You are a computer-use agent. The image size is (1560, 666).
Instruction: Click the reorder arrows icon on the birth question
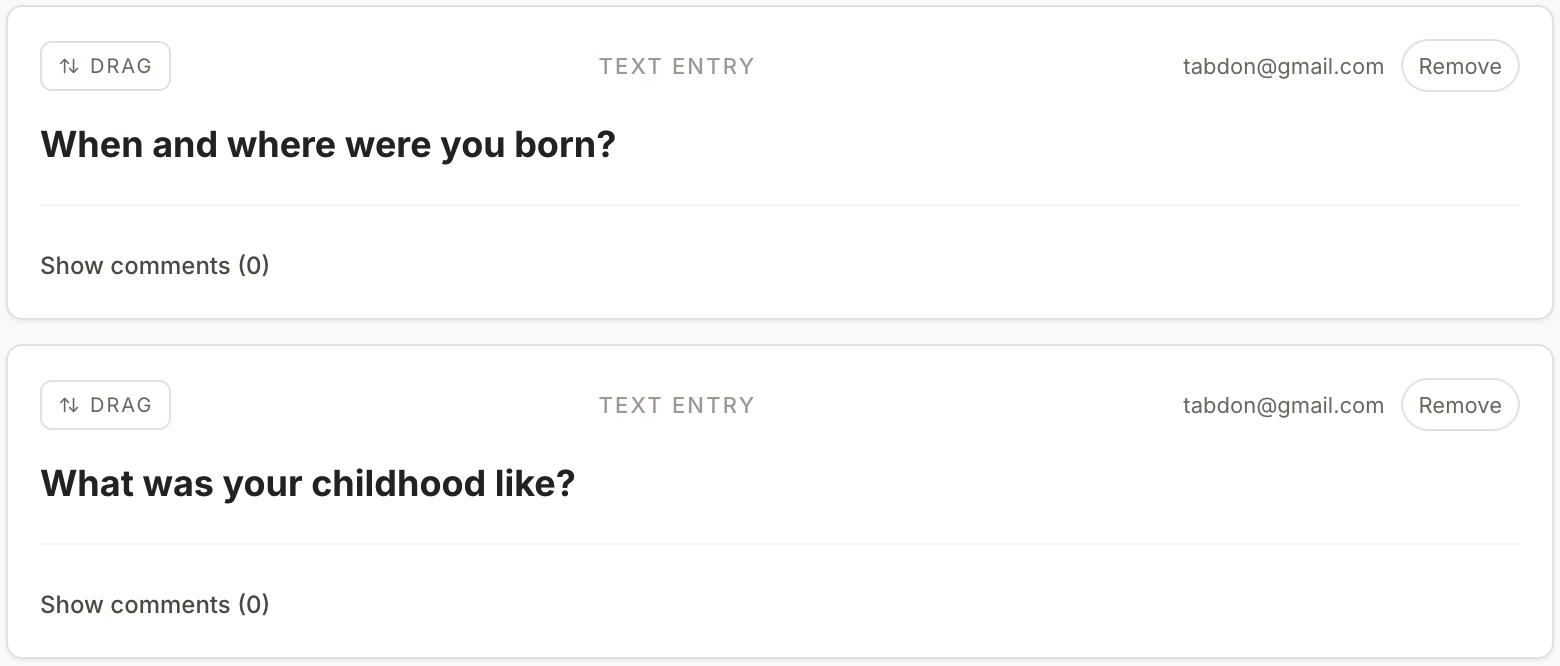coord(69,67)
